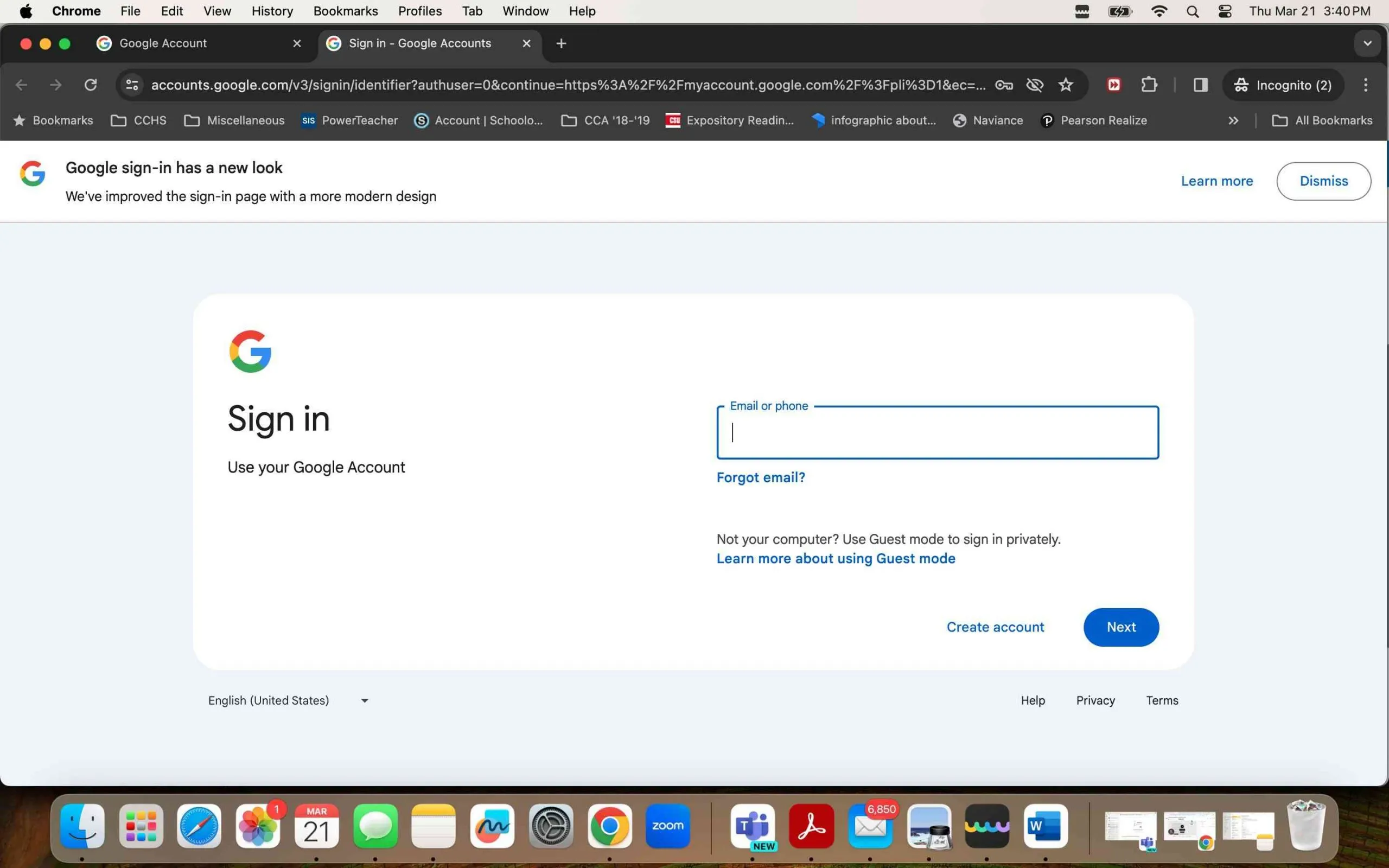
Task: Click the blue Next button
Action: [x=1121, y=627]
